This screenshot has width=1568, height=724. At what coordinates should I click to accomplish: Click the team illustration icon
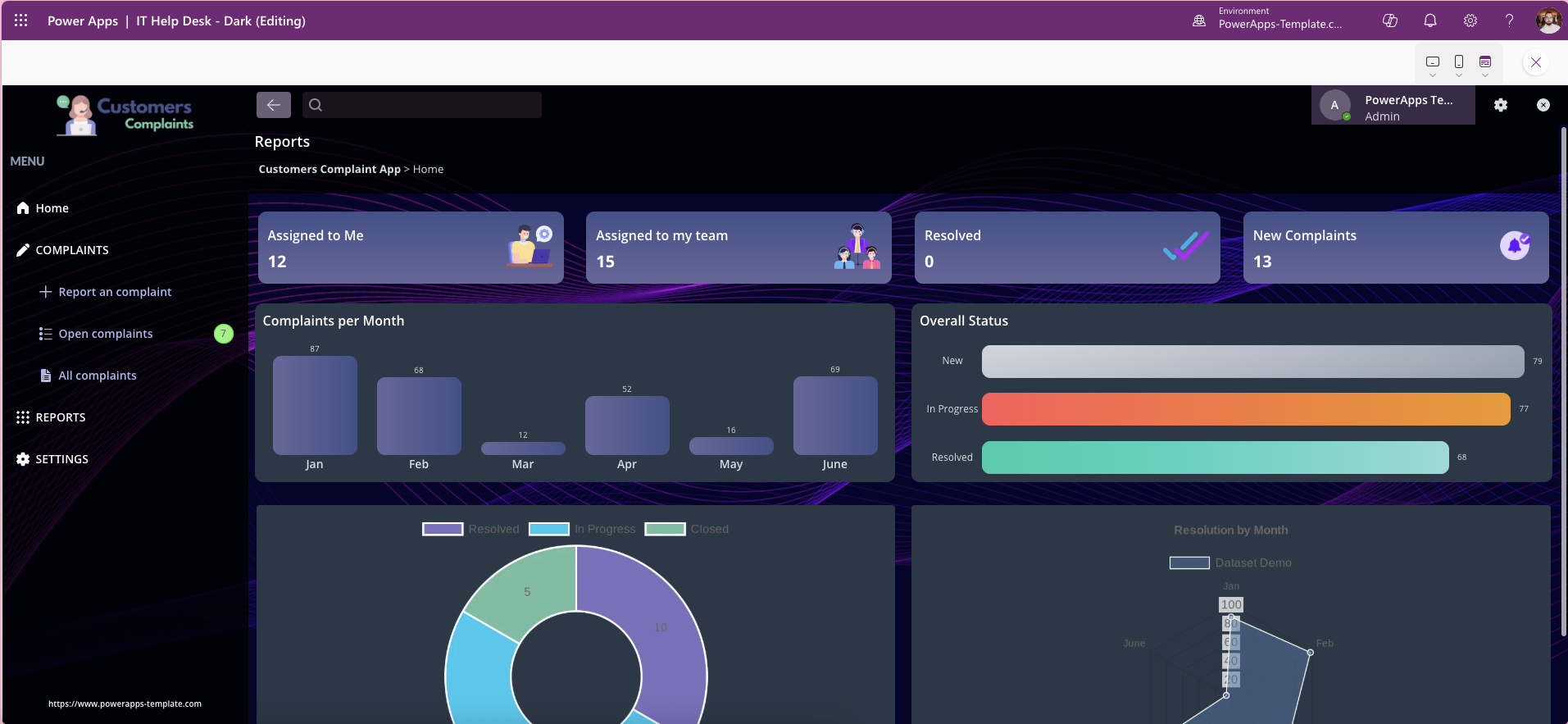[x=857, y=246]
